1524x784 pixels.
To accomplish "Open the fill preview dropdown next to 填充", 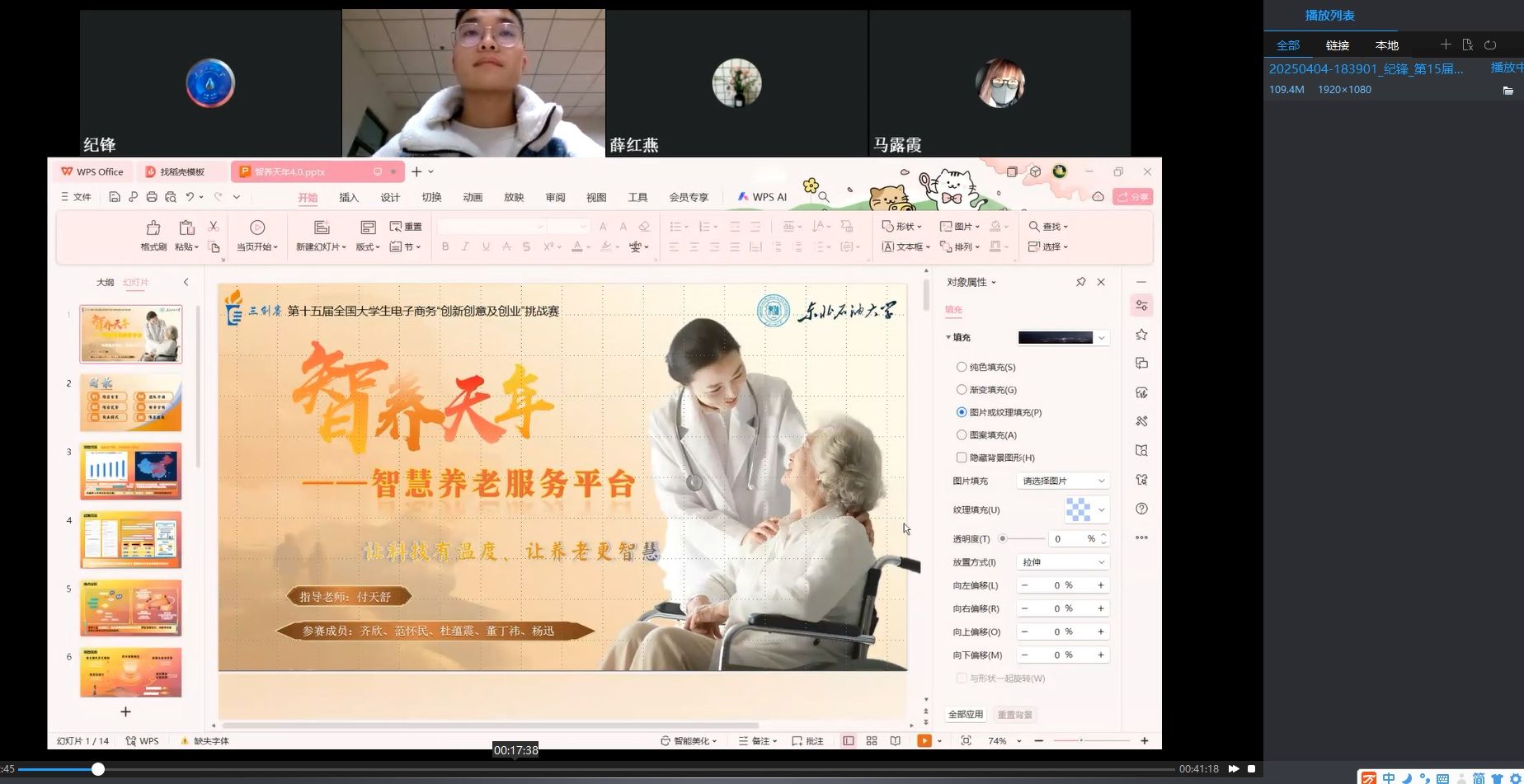I will click(x=1102, y=338).
